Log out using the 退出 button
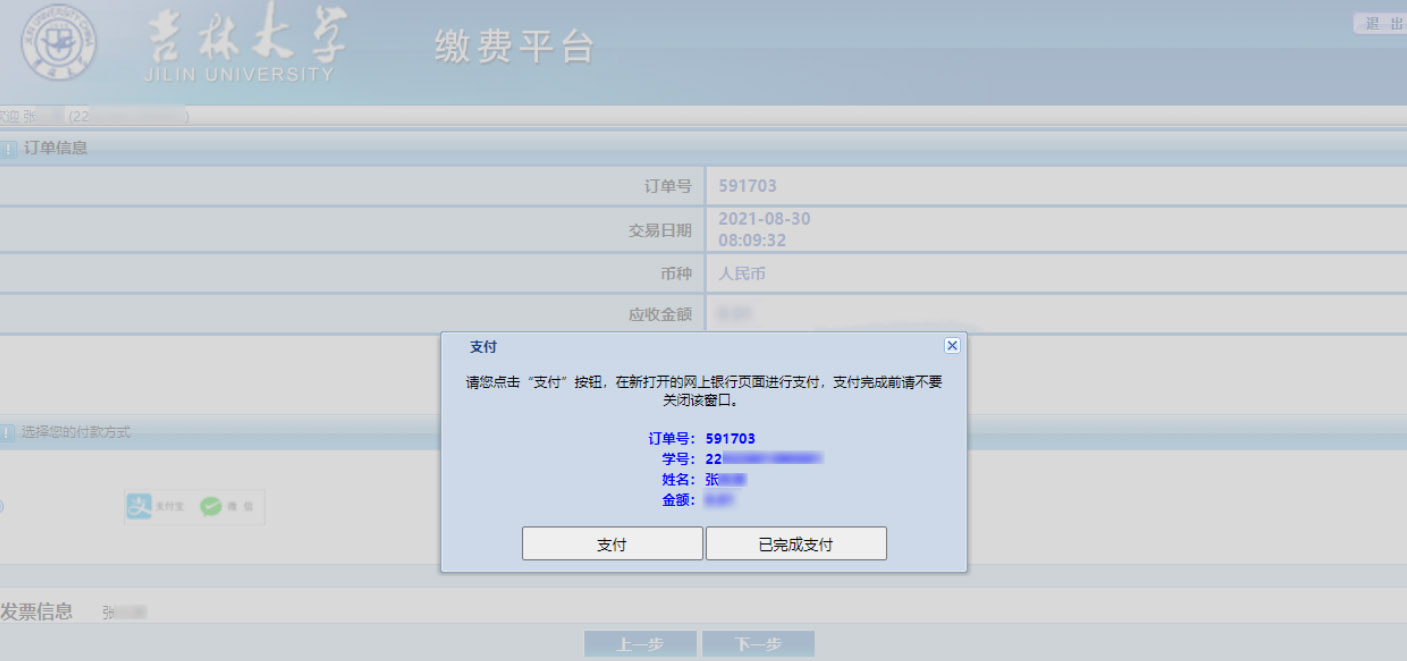 coord(1383,24)
